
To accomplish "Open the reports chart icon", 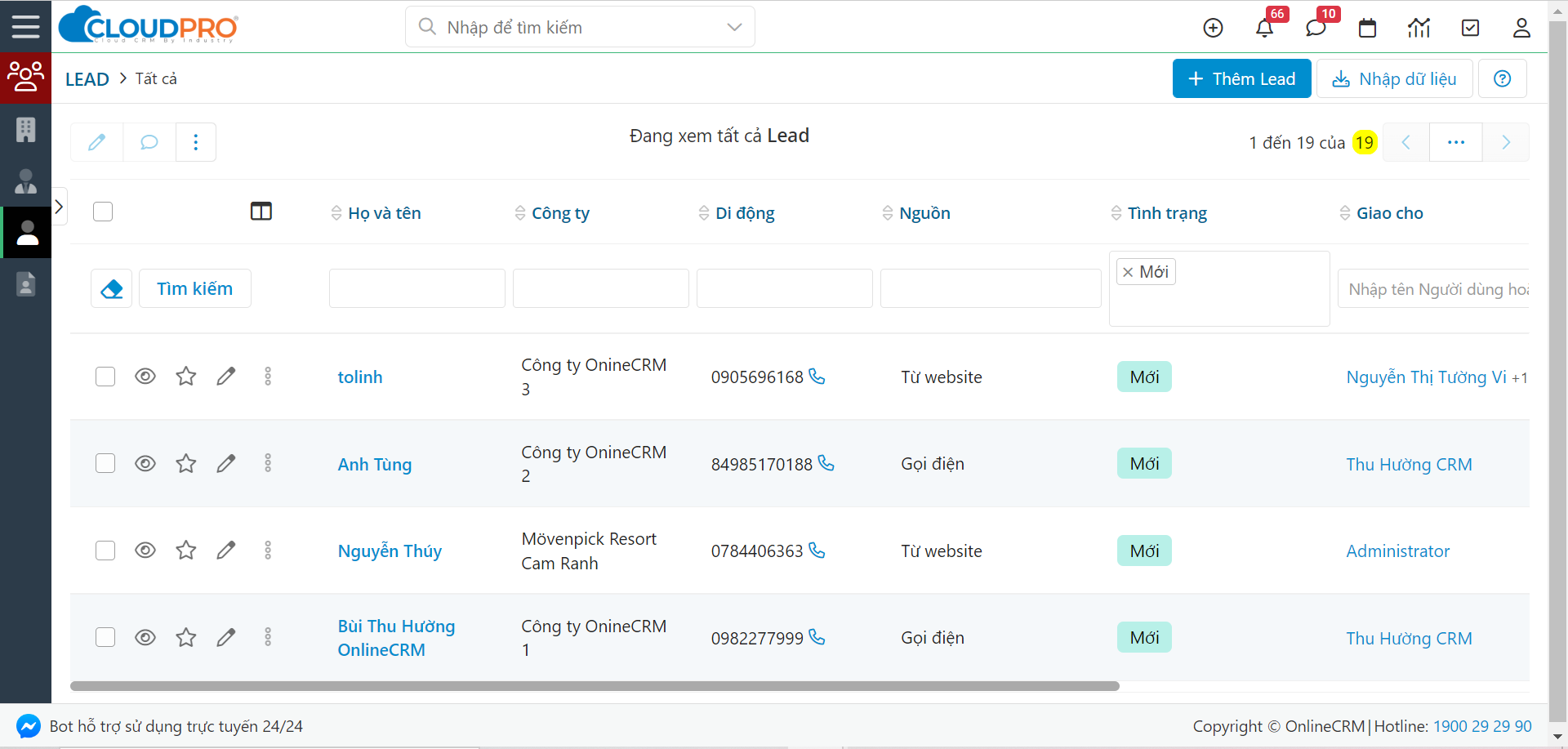I will [x=1419, y=28].
